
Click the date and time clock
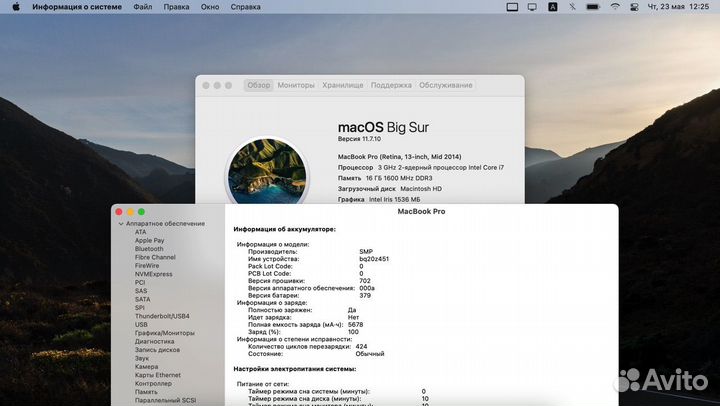(678, 7)
